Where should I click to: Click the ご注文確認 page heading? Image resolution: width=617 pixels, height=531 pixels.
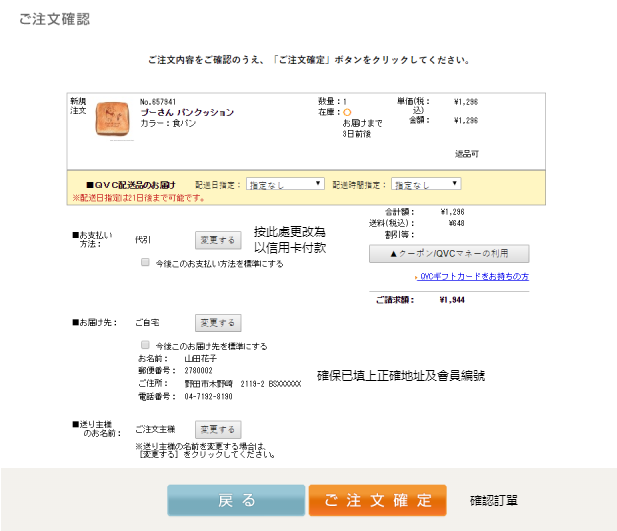[x=52, y=21]
